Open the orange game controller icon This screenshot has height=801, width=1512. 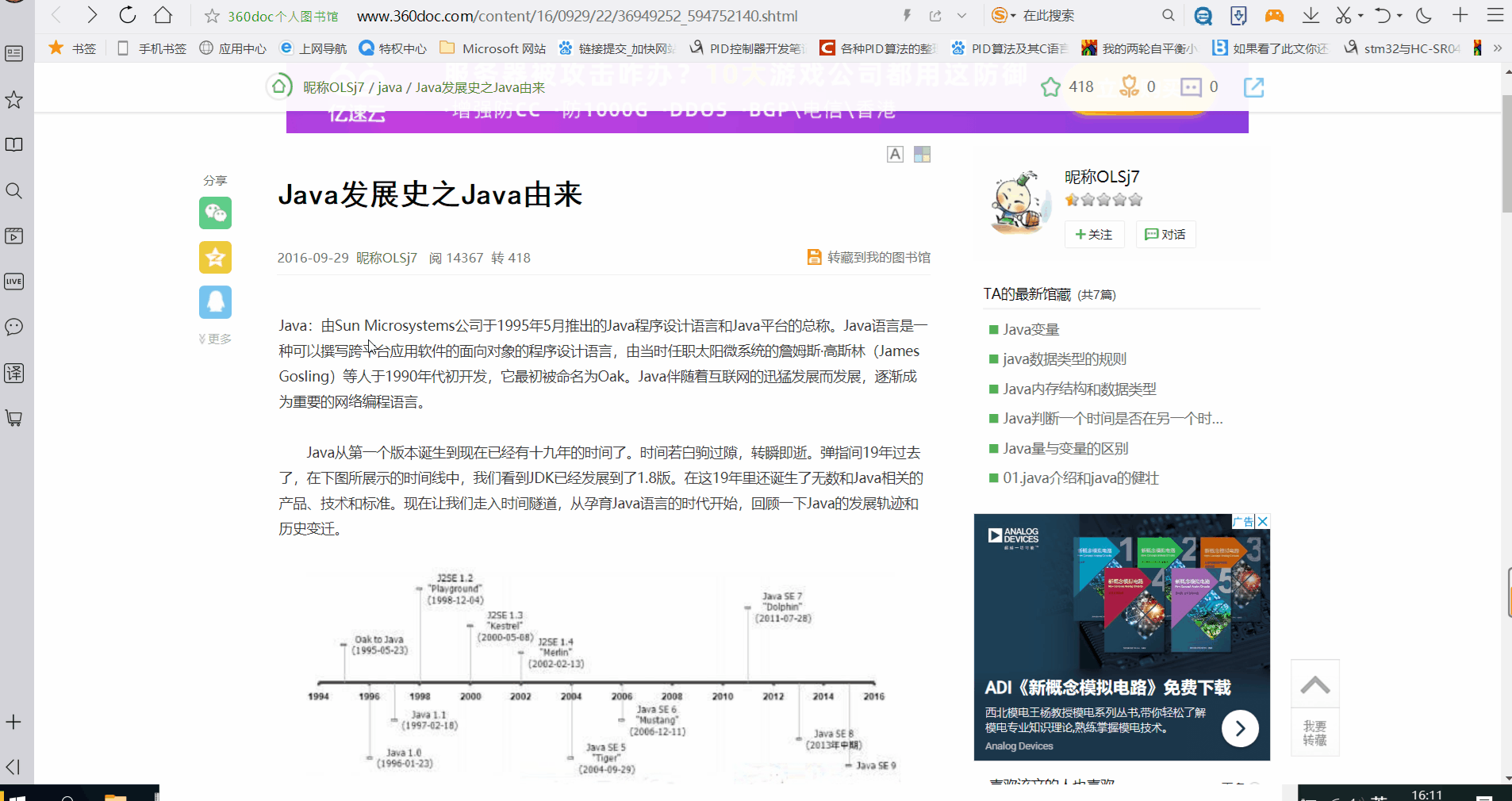(1274, 15)
